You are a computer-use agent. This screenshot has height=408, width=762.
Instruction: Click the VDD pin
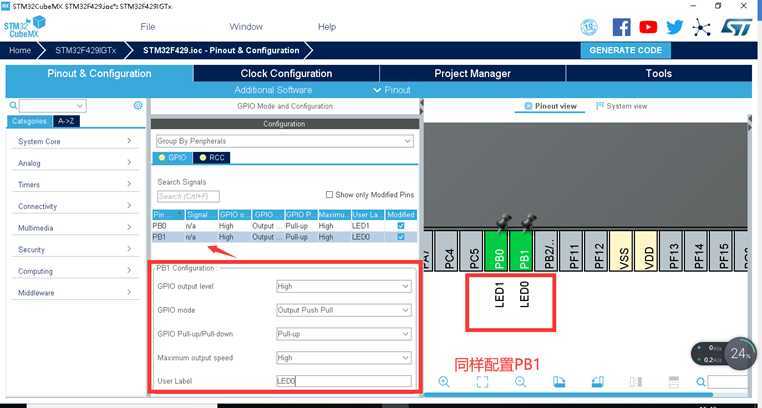(646, 251)
